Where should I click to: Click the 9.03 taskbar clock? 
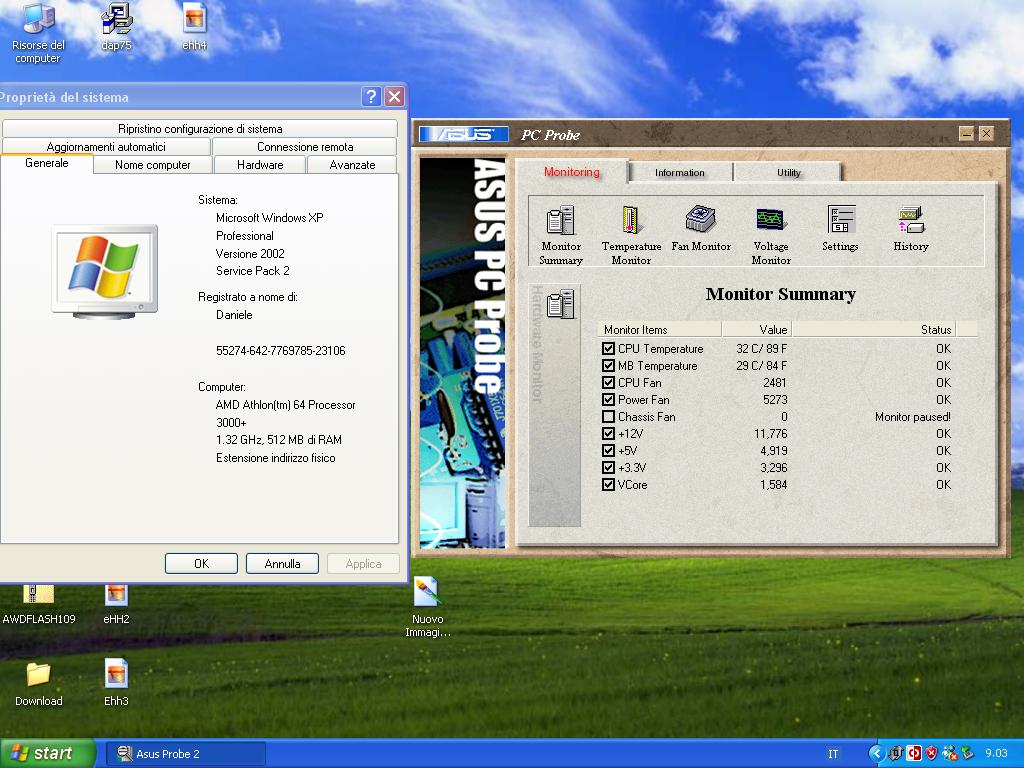[997, 753]
